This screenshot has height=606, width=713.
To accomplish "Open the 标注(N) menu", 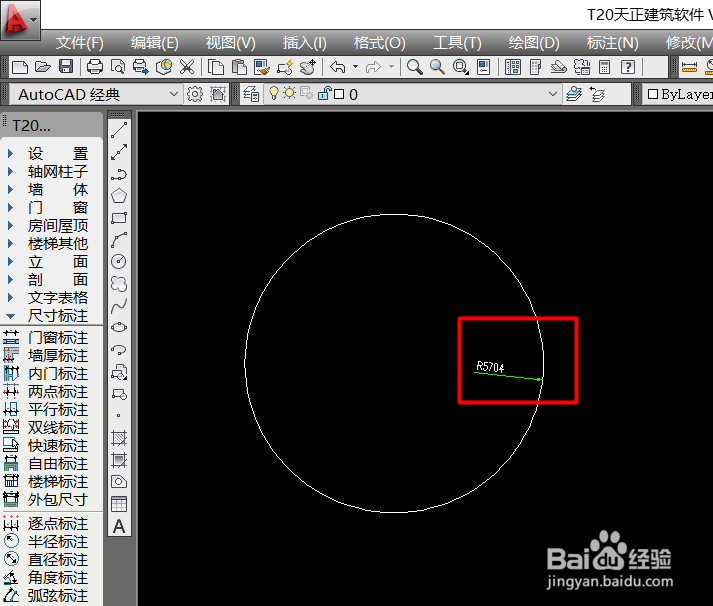I will [613, 43].
